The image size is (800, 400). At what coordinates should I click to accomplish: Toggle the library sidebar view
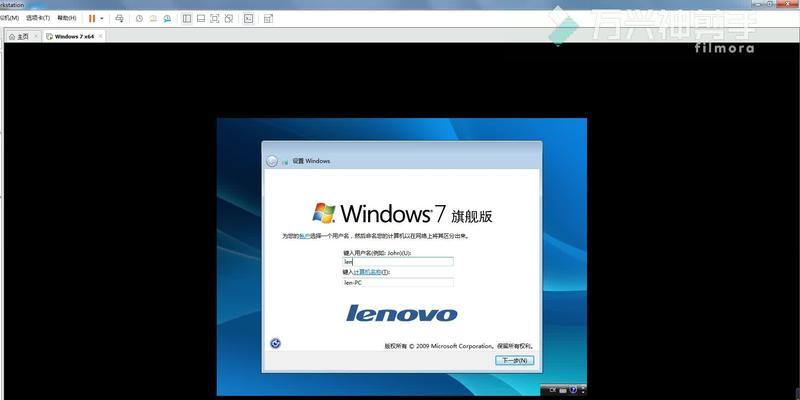tap(187, 18)
